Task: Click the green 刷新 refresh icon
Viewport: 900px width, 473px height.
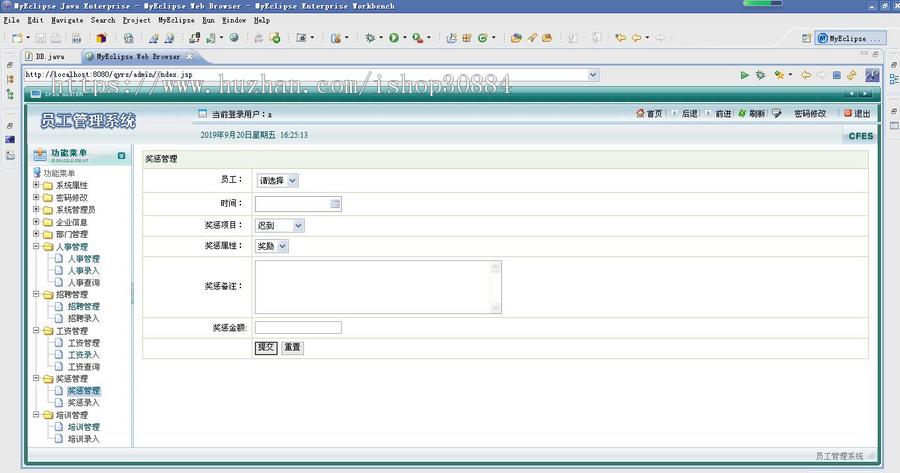Action: click(742, 113)
